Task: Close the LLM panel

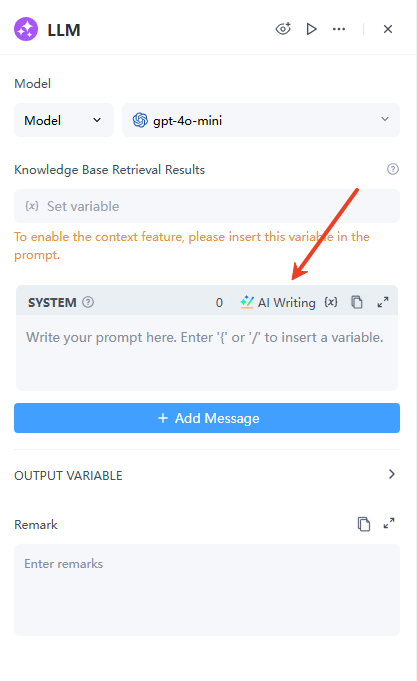Action: (388, 29)
